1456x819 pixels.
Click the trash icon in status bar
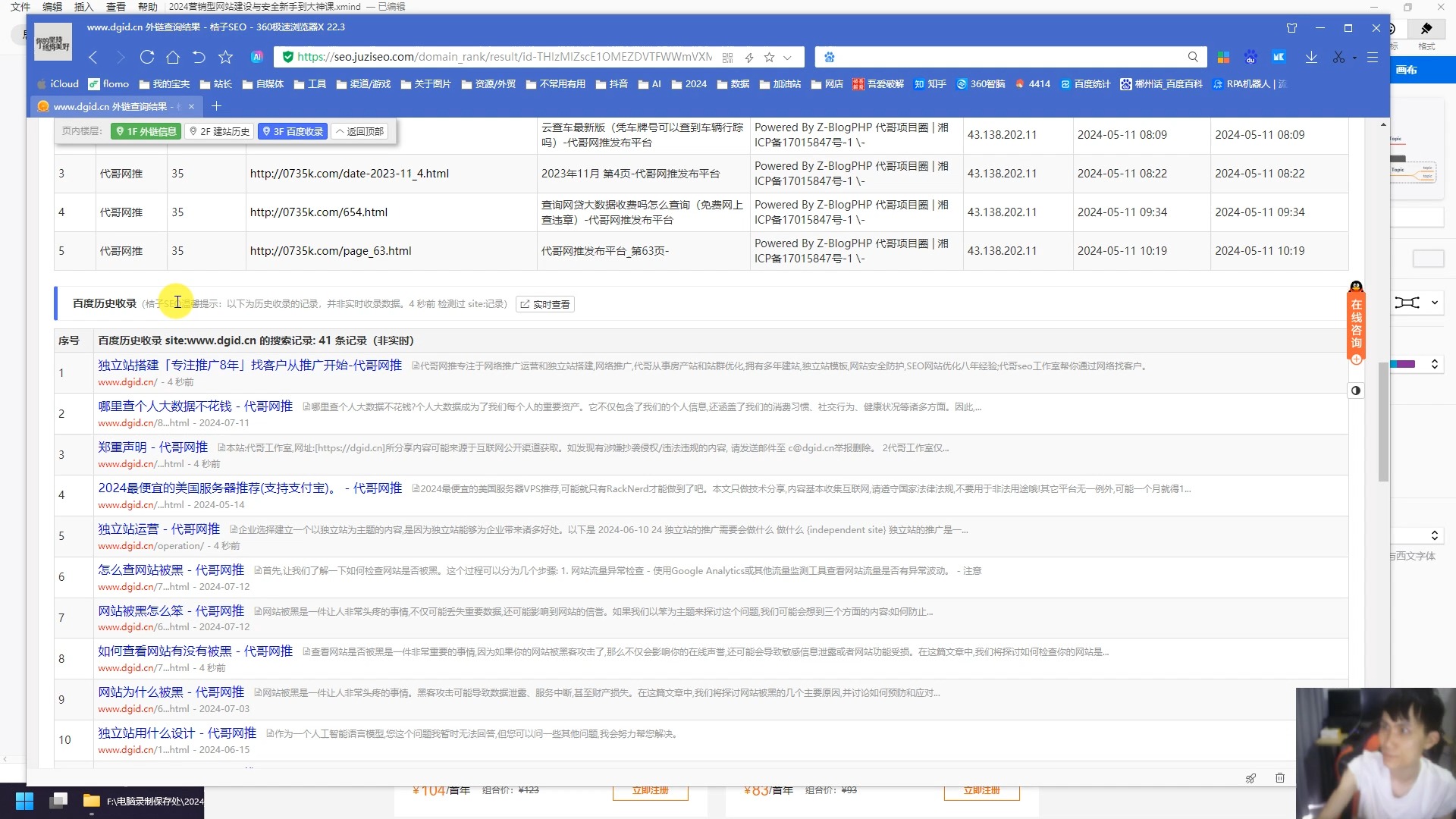[1280, 778]
